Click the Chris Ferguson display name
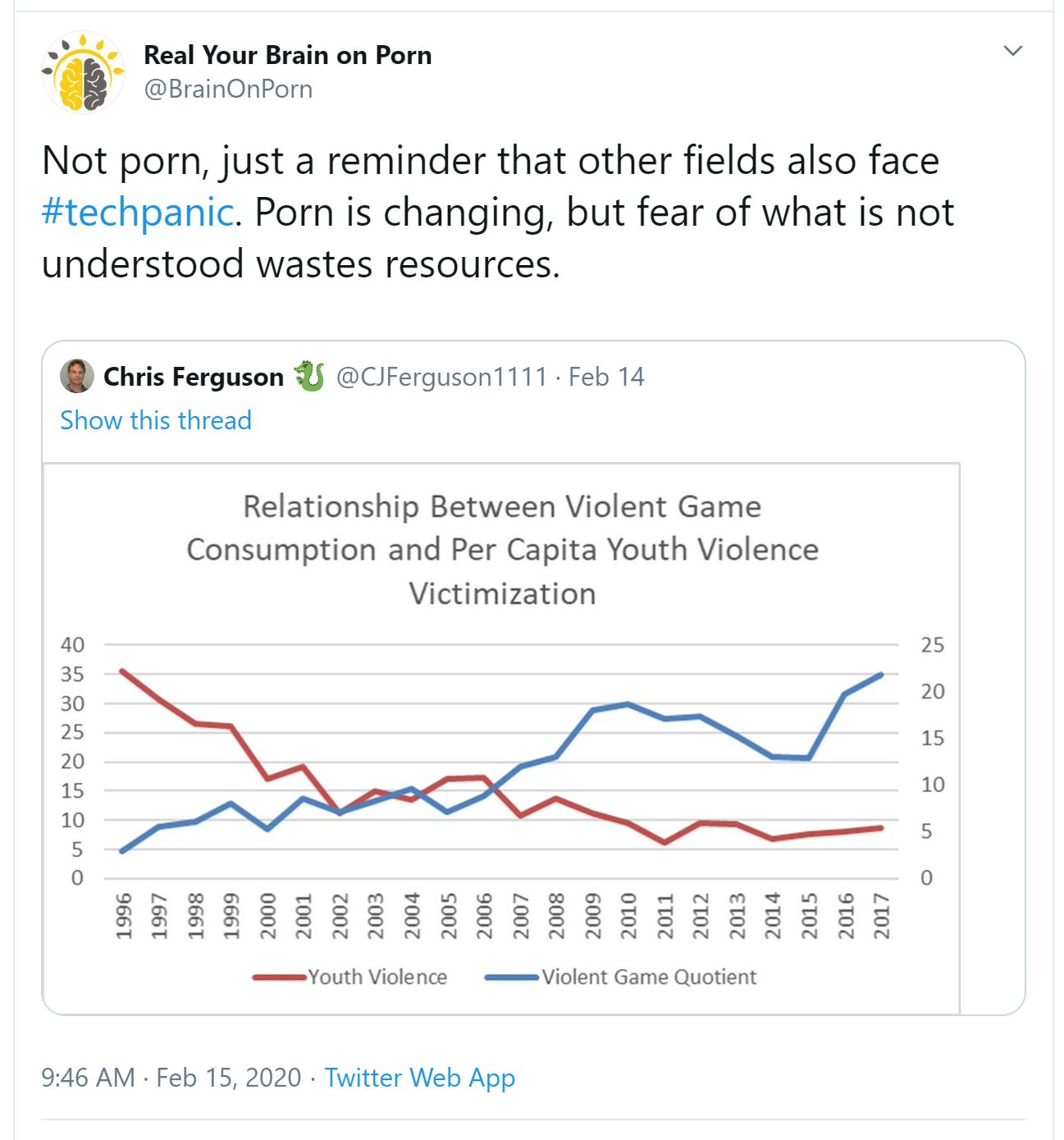1064x1140 pixels. [x=194, y=377]
